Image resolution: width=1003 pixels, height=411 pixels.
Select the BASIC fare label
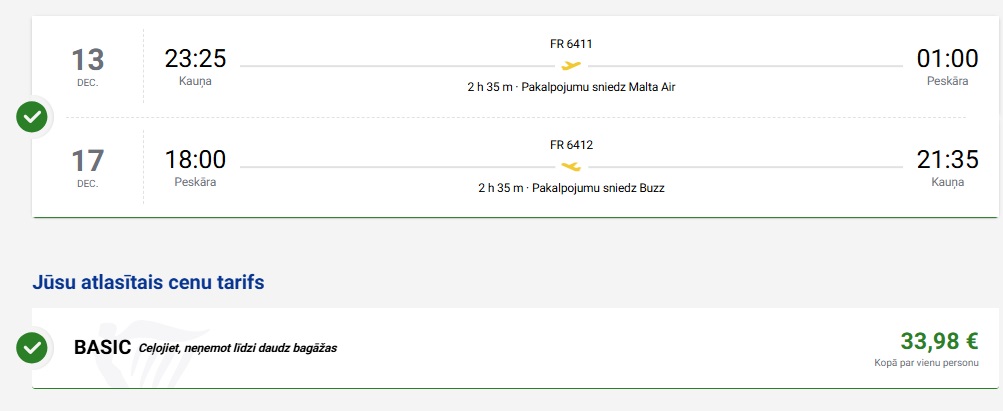coord(102,348)
